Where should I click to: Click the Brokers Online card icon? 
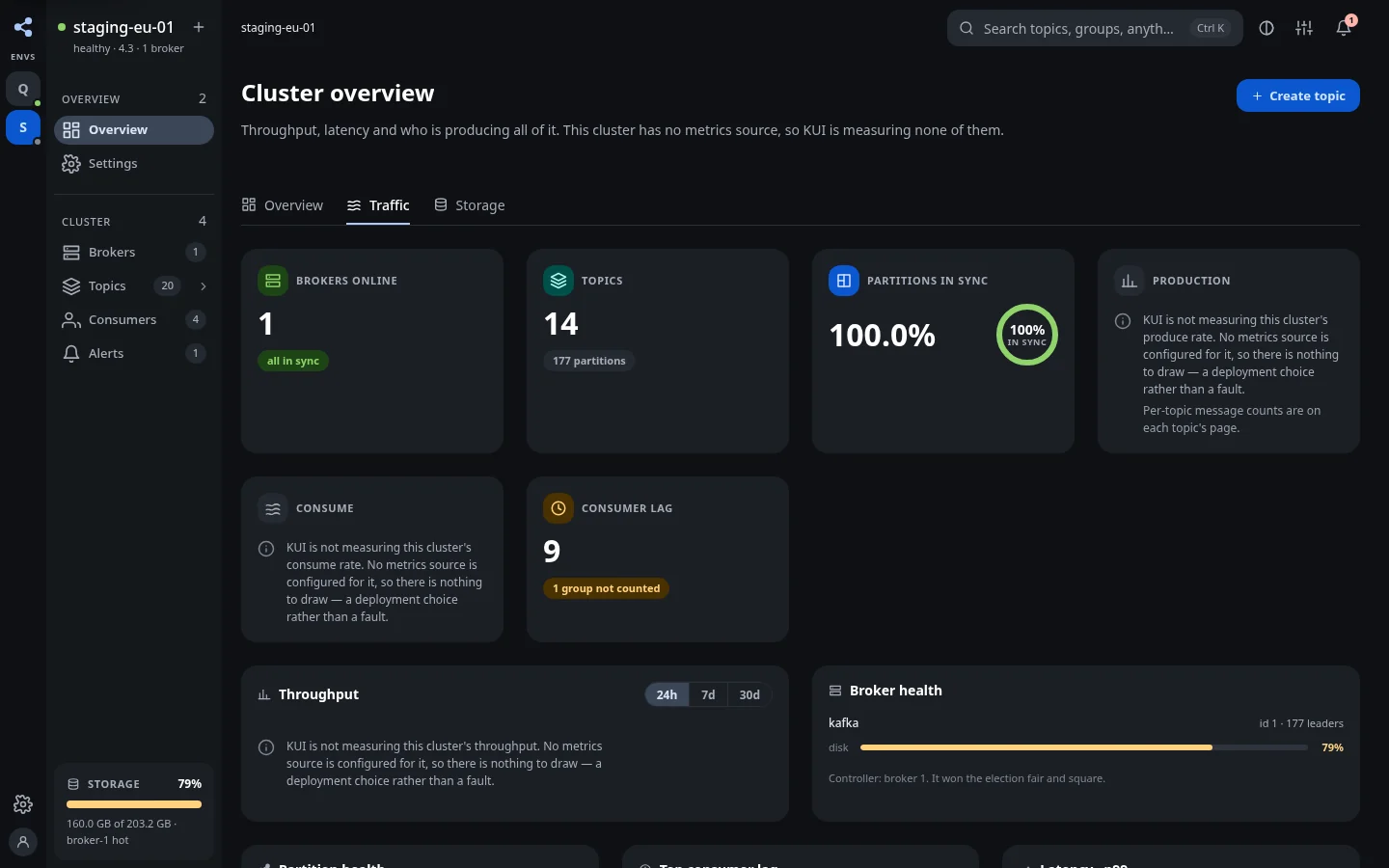(x=273, y=281)
